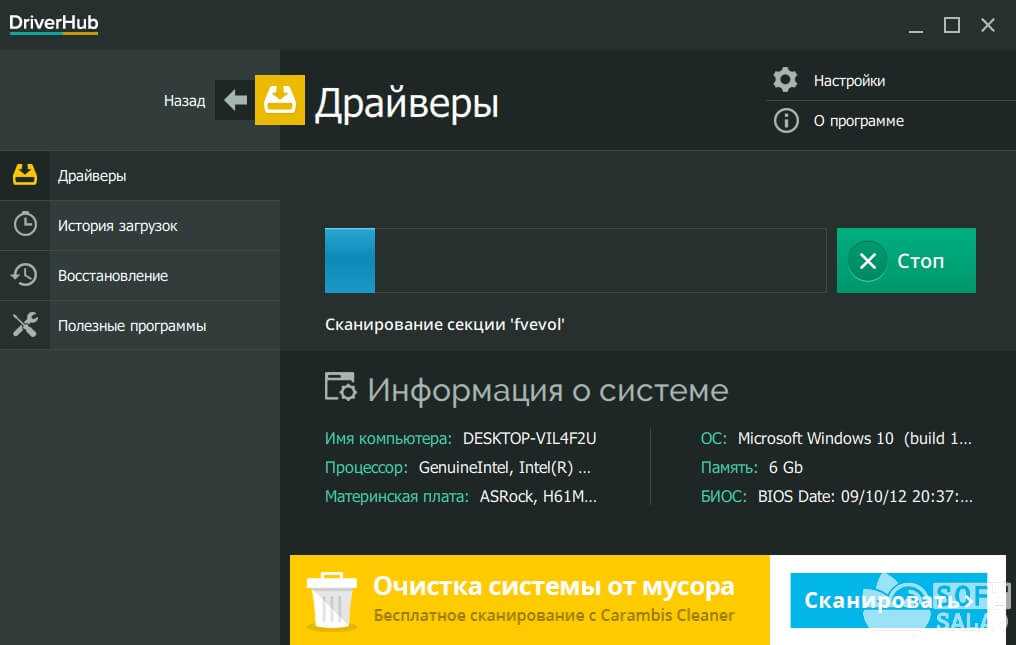Click the About program info icon
This screenshot has width=1016, height=645.
(x=786, y=121)
